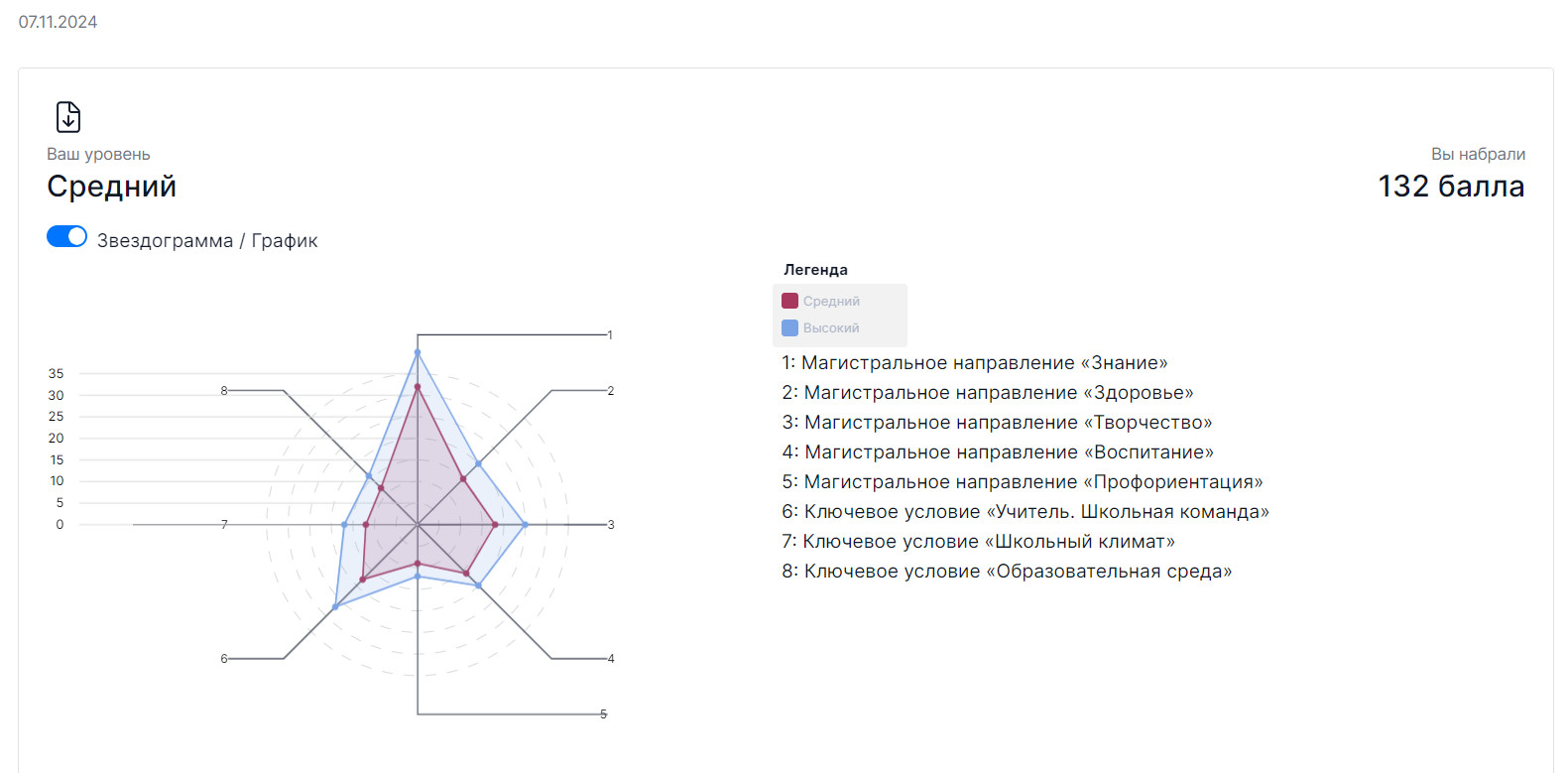Hide the Высокий series via legend label
The image size is (1568, 773).
(x=831, y=327)
